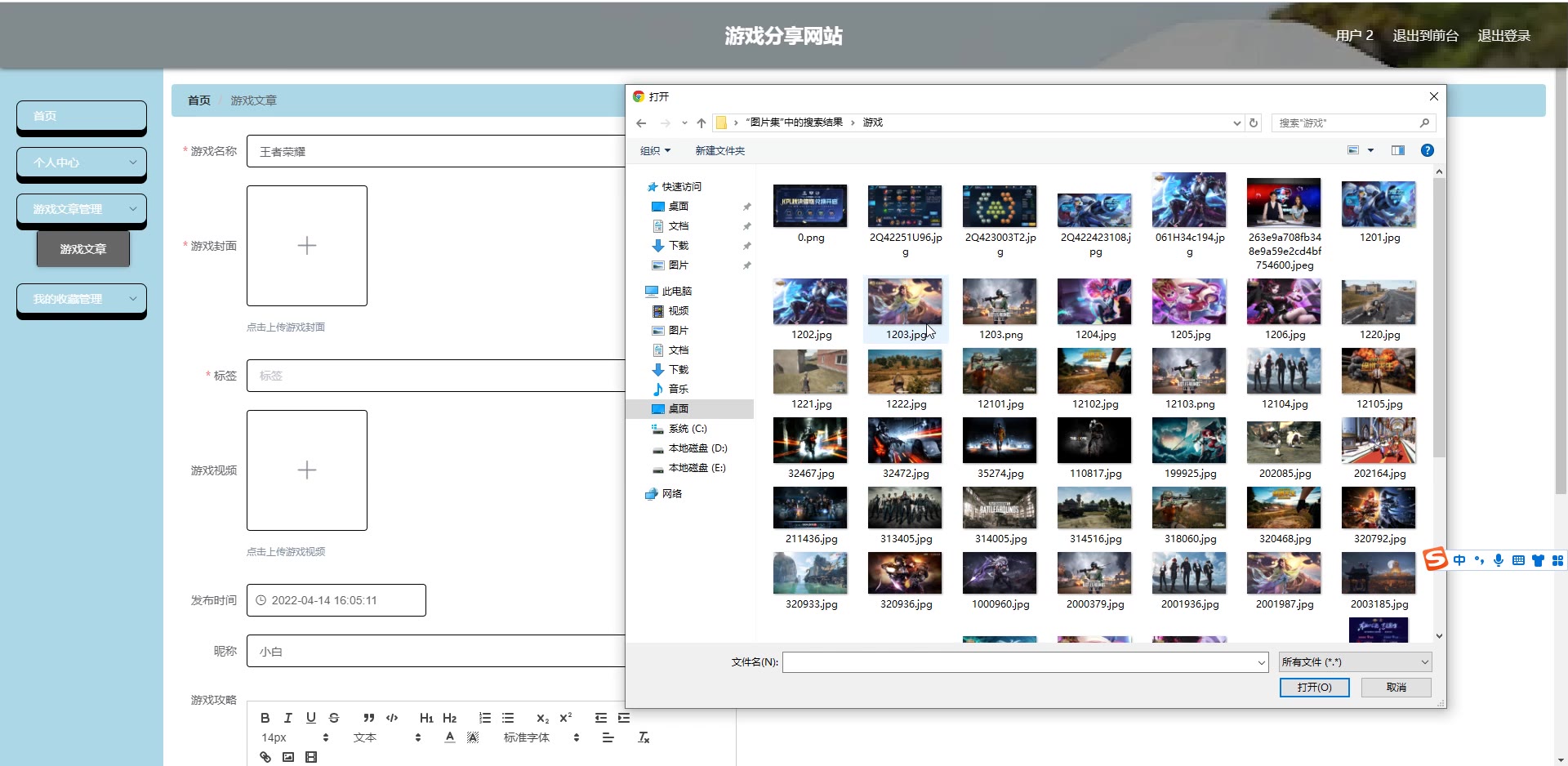Open the 组织 menu in dialog
Screen dimensions: 1568x766
pyautogui.click(x=655, y=150)
